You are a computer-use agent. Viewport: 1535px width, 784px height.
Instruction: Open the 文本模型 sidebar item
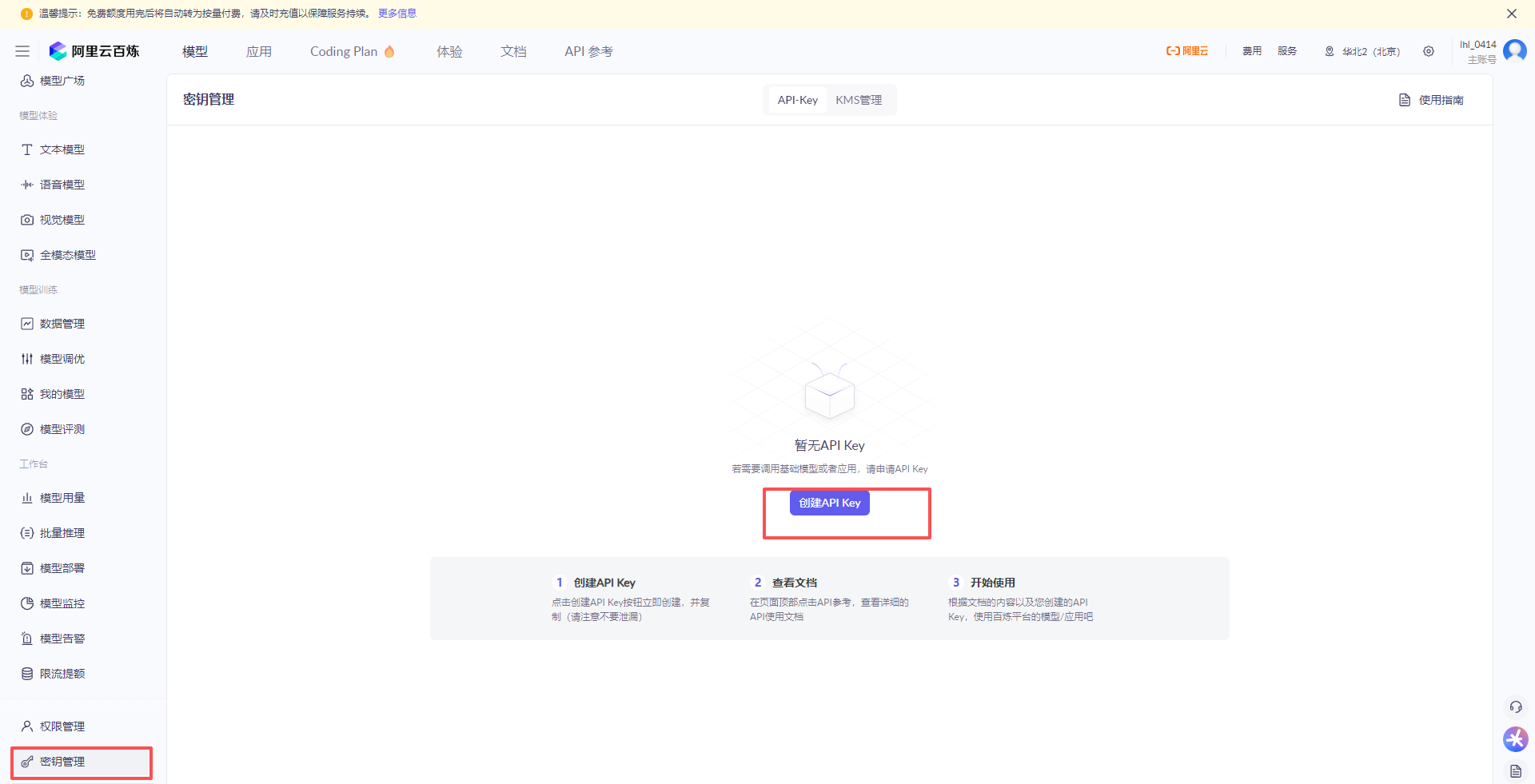click(x=53, y=149)
